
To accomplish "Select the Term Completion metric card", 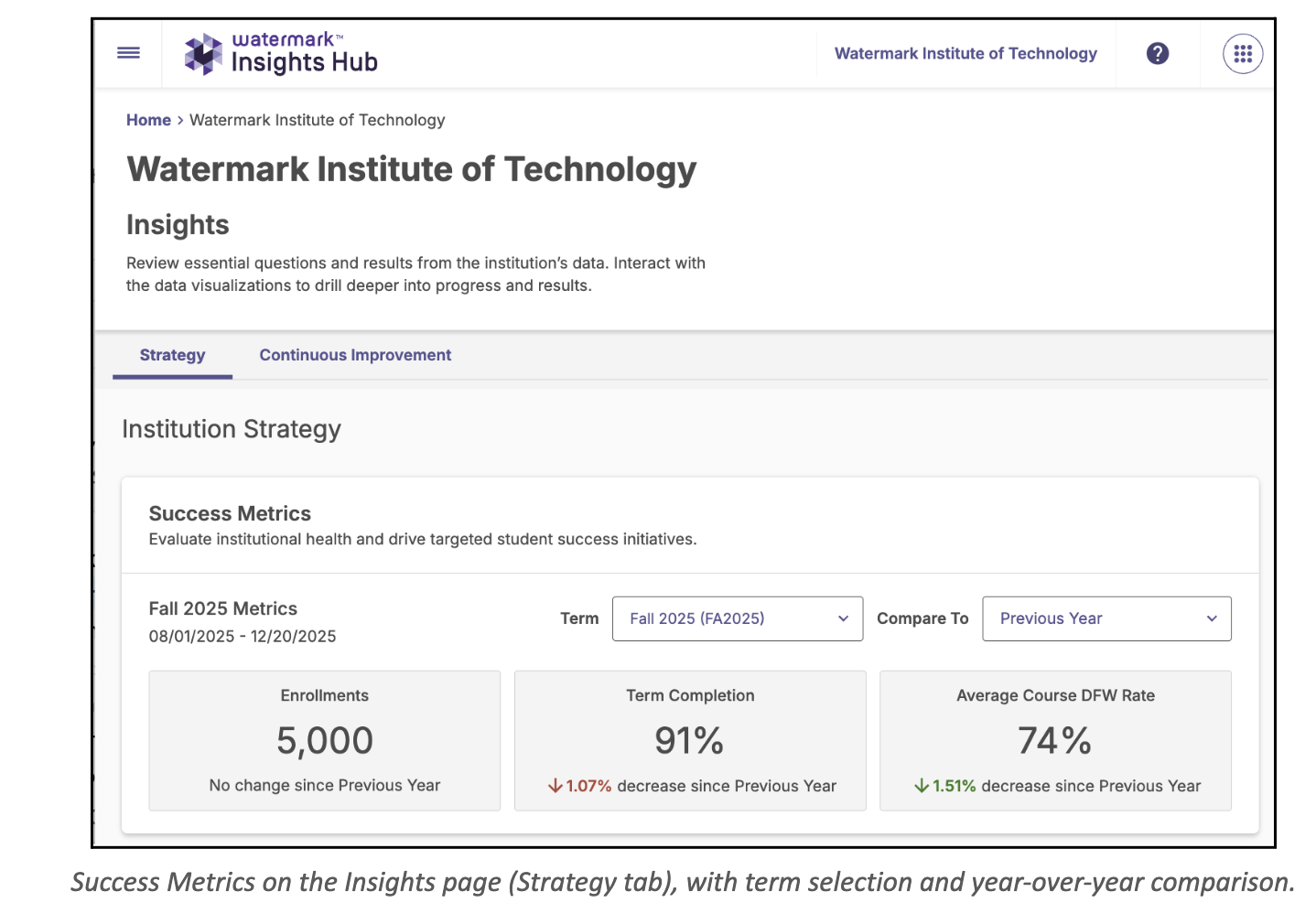I will pyautogui.click(x=690, y=741).
